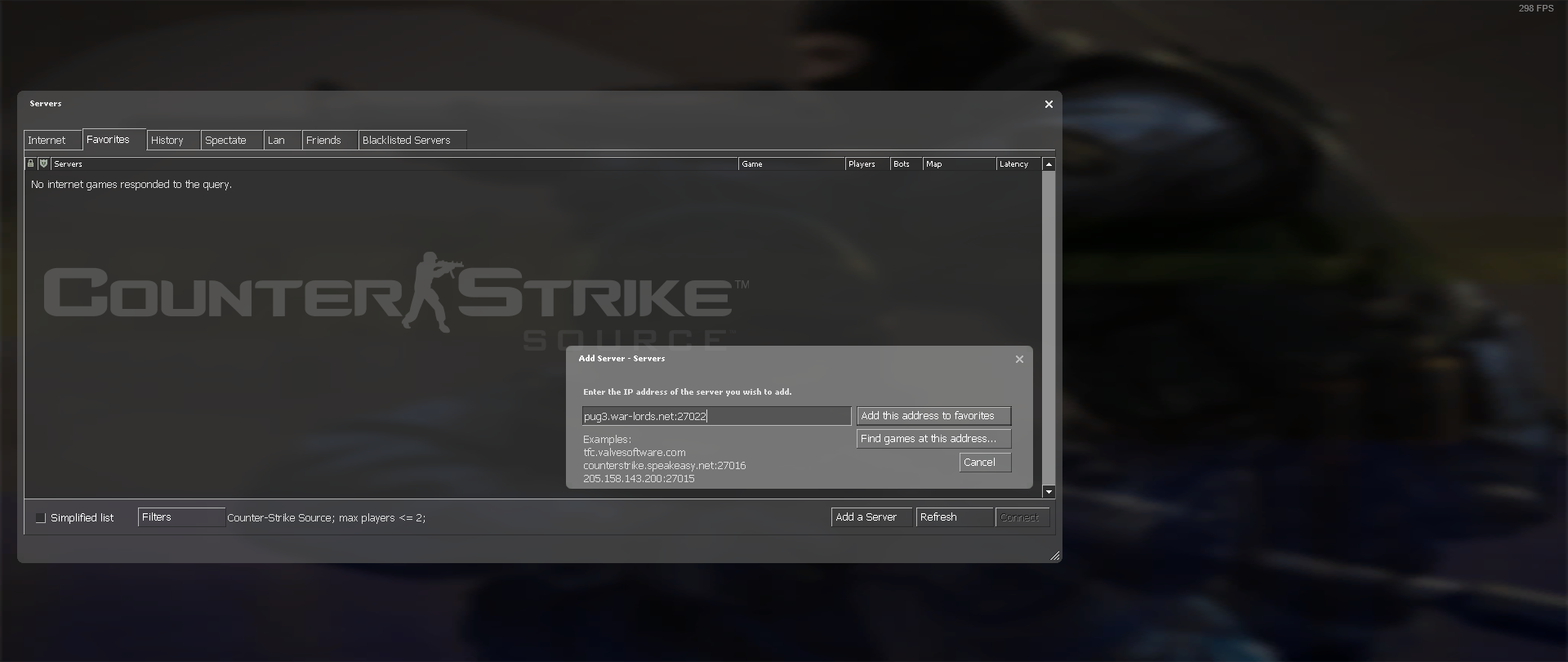
Task: Open the Filters panel
Action: click(181, 517)
